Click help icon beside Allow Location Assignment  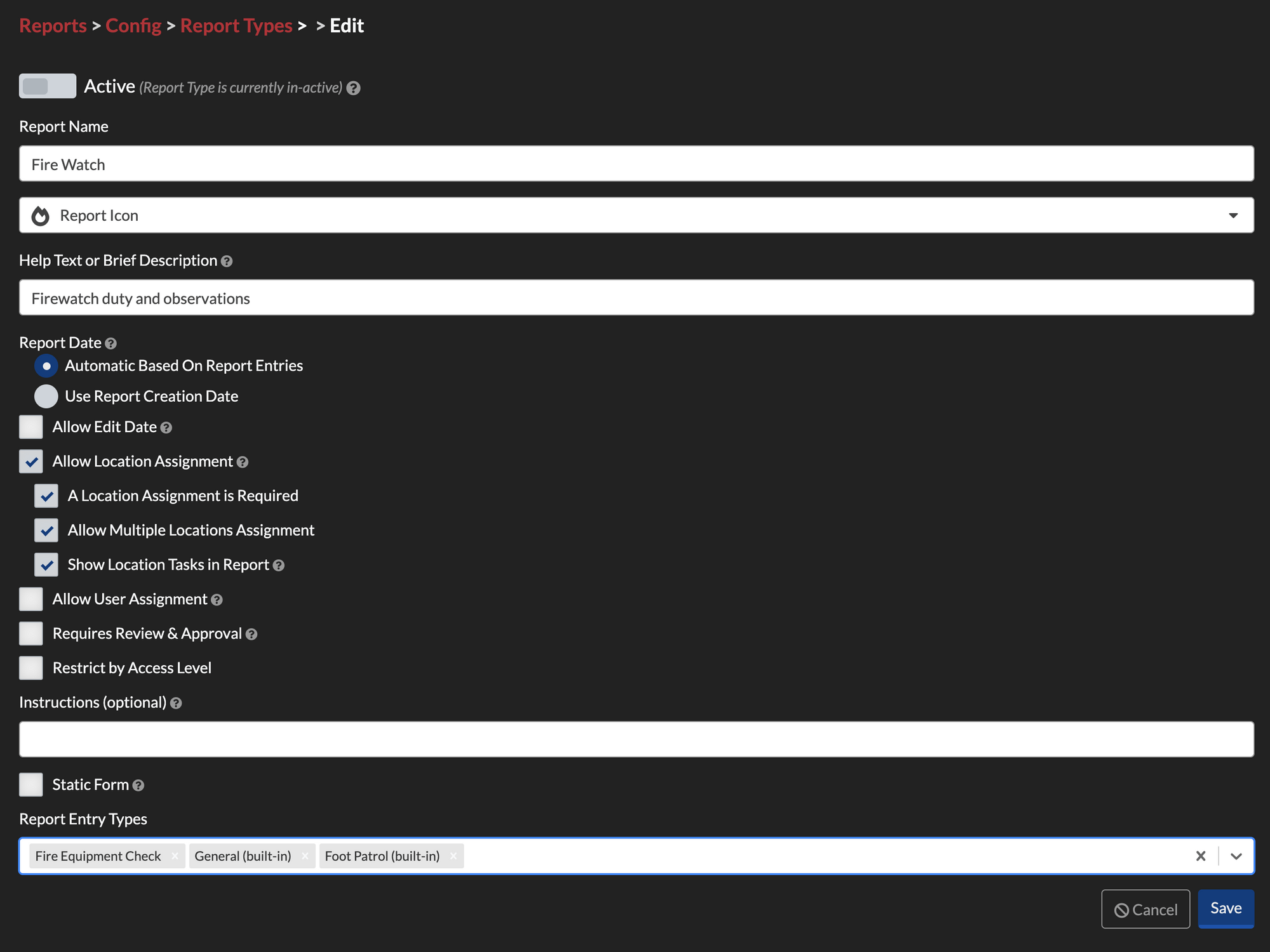click(x=243, y=462)
